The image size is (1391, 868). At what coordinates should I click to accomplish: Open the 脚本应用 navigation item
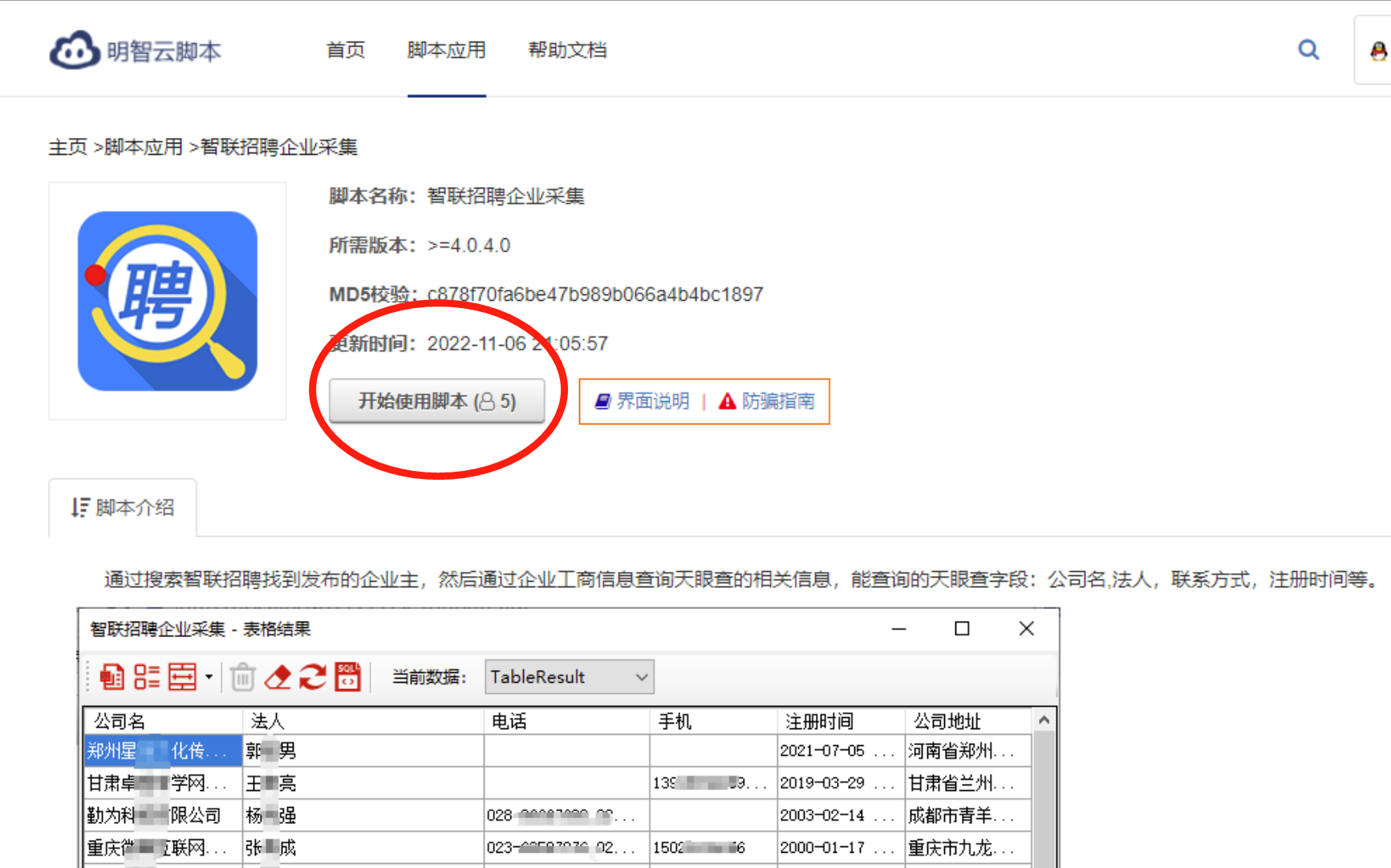pos(447,50)
